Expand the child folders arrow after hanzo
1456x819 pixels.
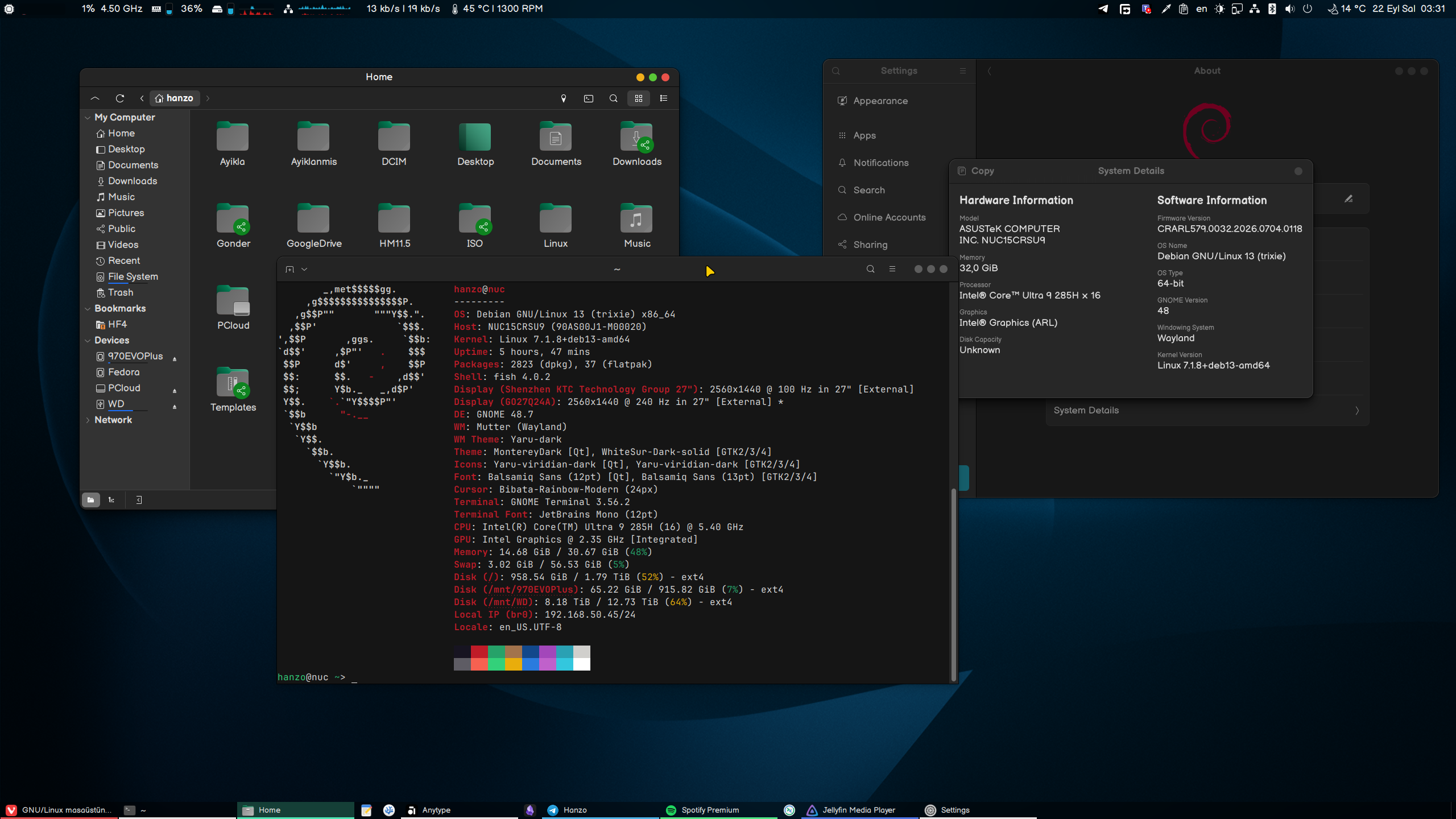pos(208,98)
